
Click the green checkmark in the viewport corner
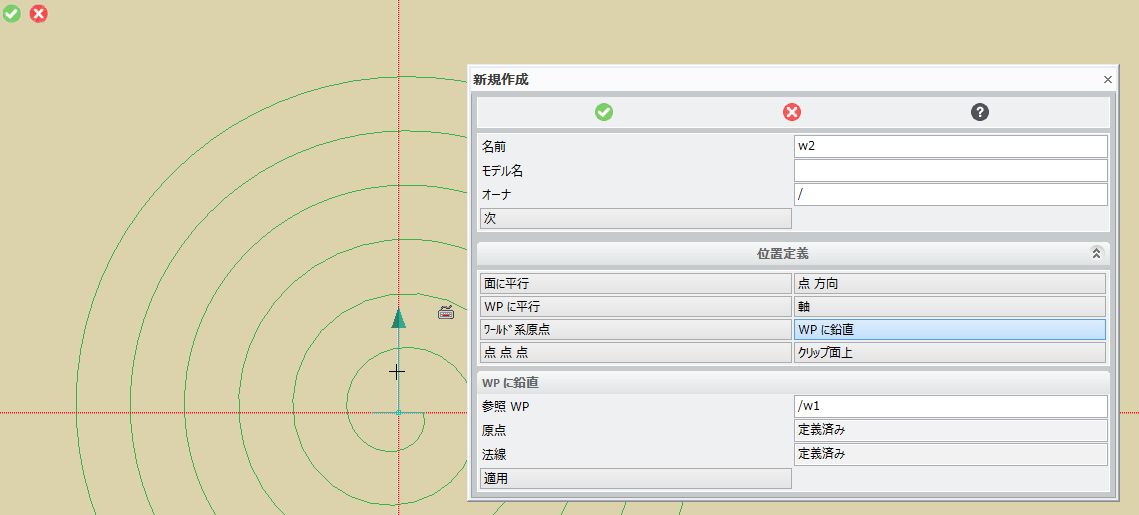click(12, 13)
